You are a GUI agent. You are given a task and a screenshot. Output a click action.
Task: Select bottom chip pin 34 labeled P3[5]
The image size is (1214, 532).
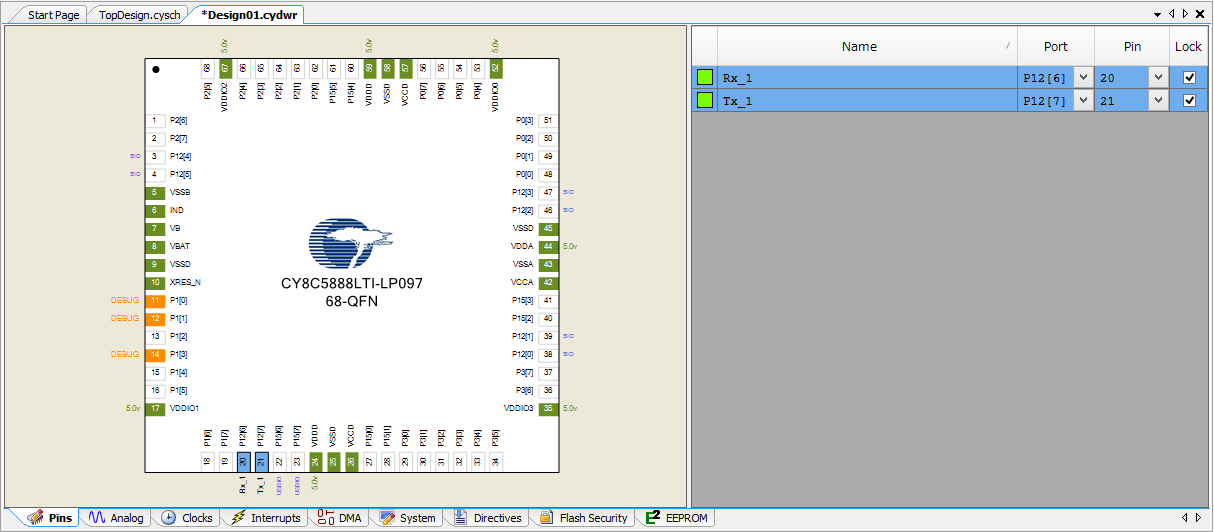click(495, 461)
